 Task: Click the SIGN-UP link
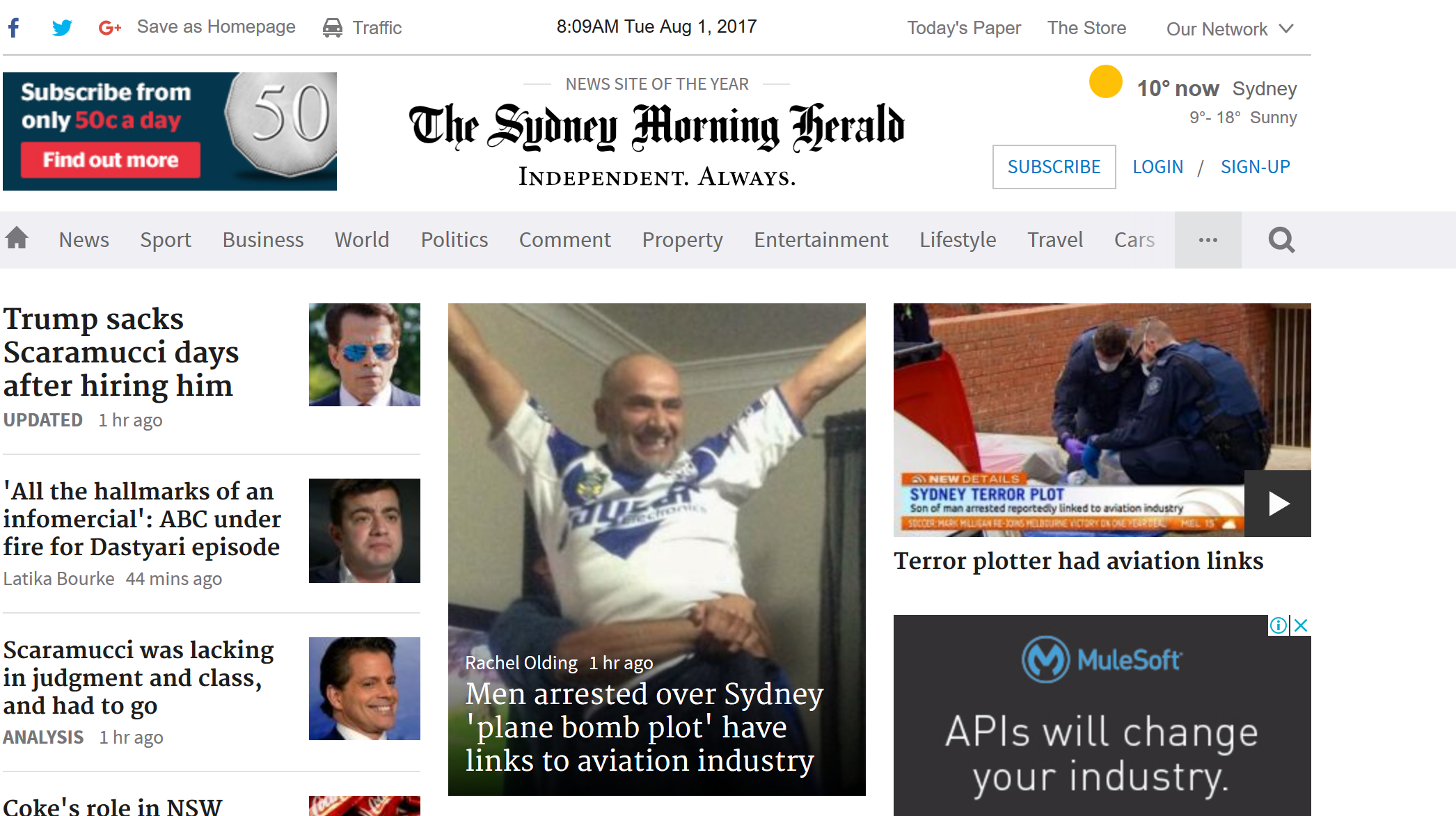point(1256,167)
